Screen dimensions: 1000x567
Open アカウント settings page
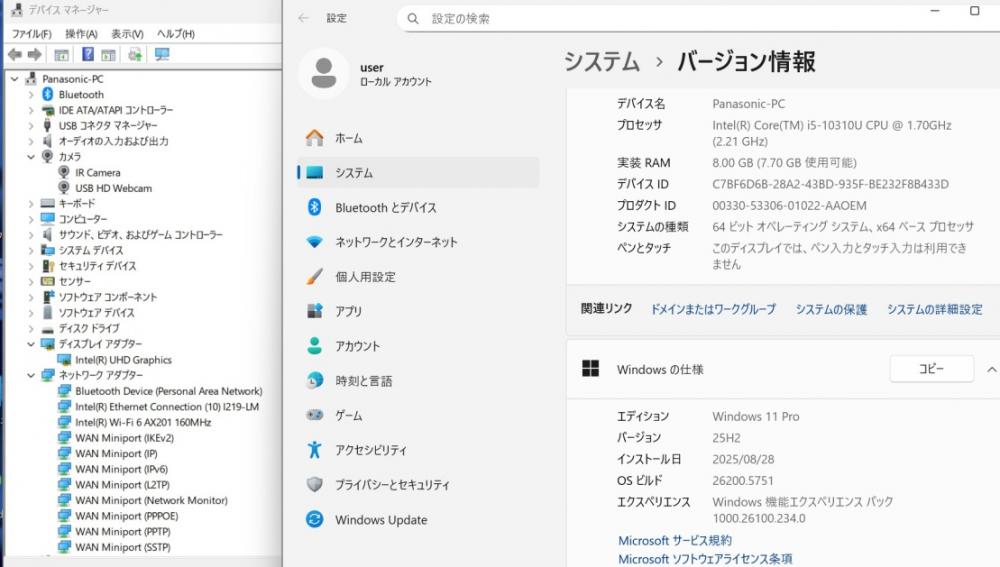tap(418, 346)
